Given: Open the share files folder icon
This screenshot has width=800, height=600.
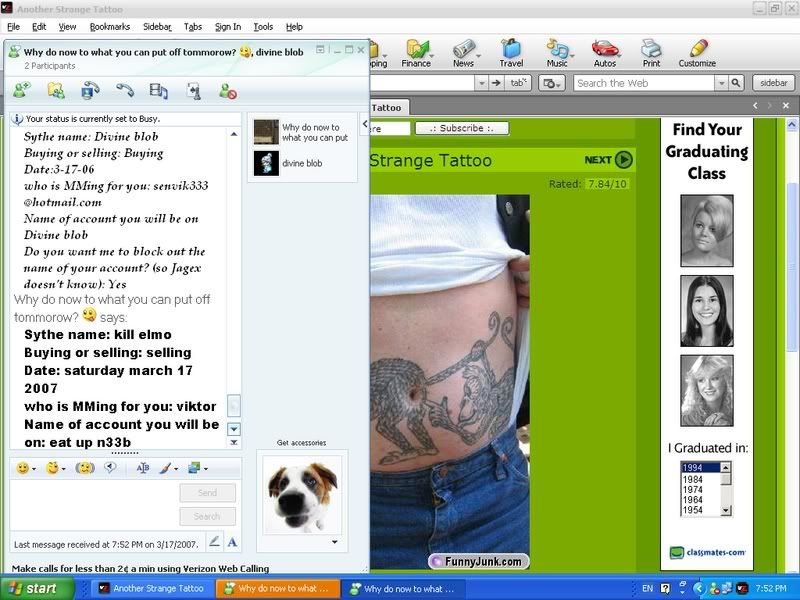Looking at the screenshot, I should tap(56, 91).
